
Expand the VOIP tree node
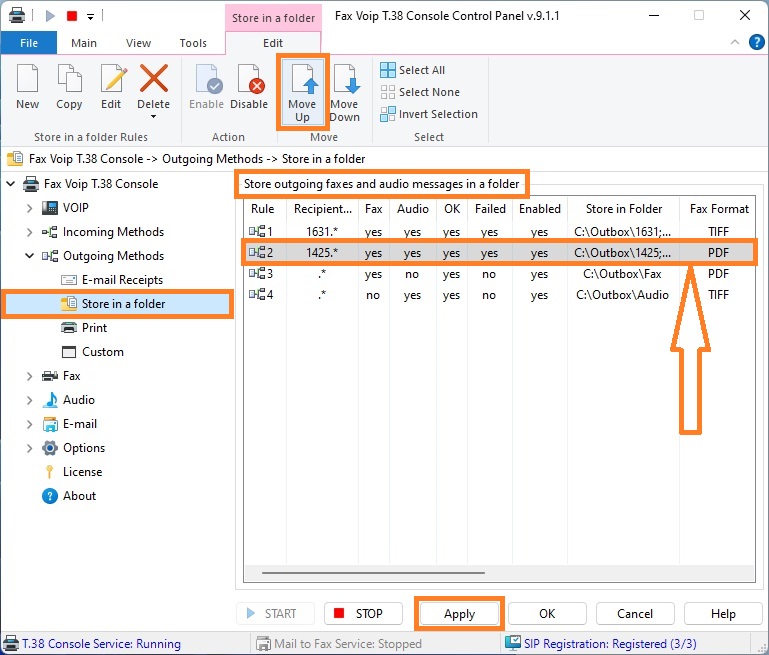(x=29, y=208)
